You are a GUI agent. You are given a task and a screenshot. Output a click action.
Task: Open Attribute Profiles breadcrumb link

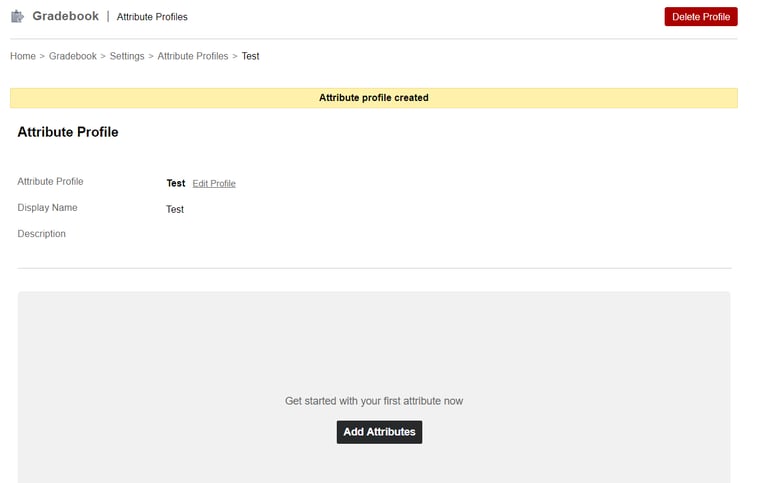pos(193,56)
